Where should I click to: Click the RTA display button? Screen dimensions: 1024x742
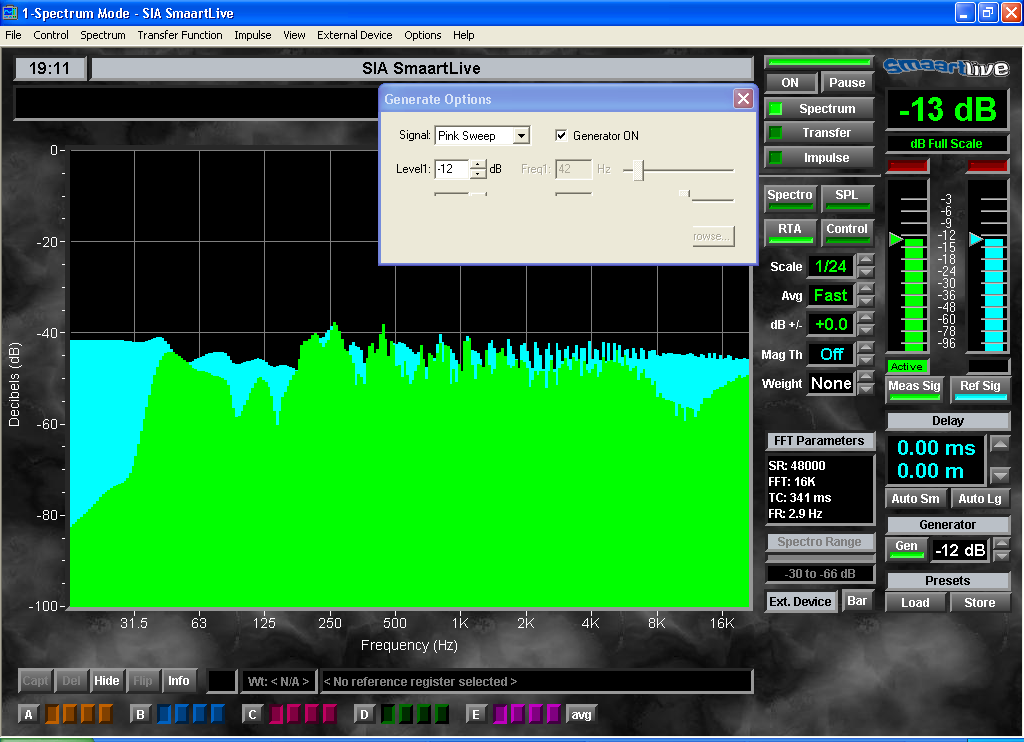(790, 230)
